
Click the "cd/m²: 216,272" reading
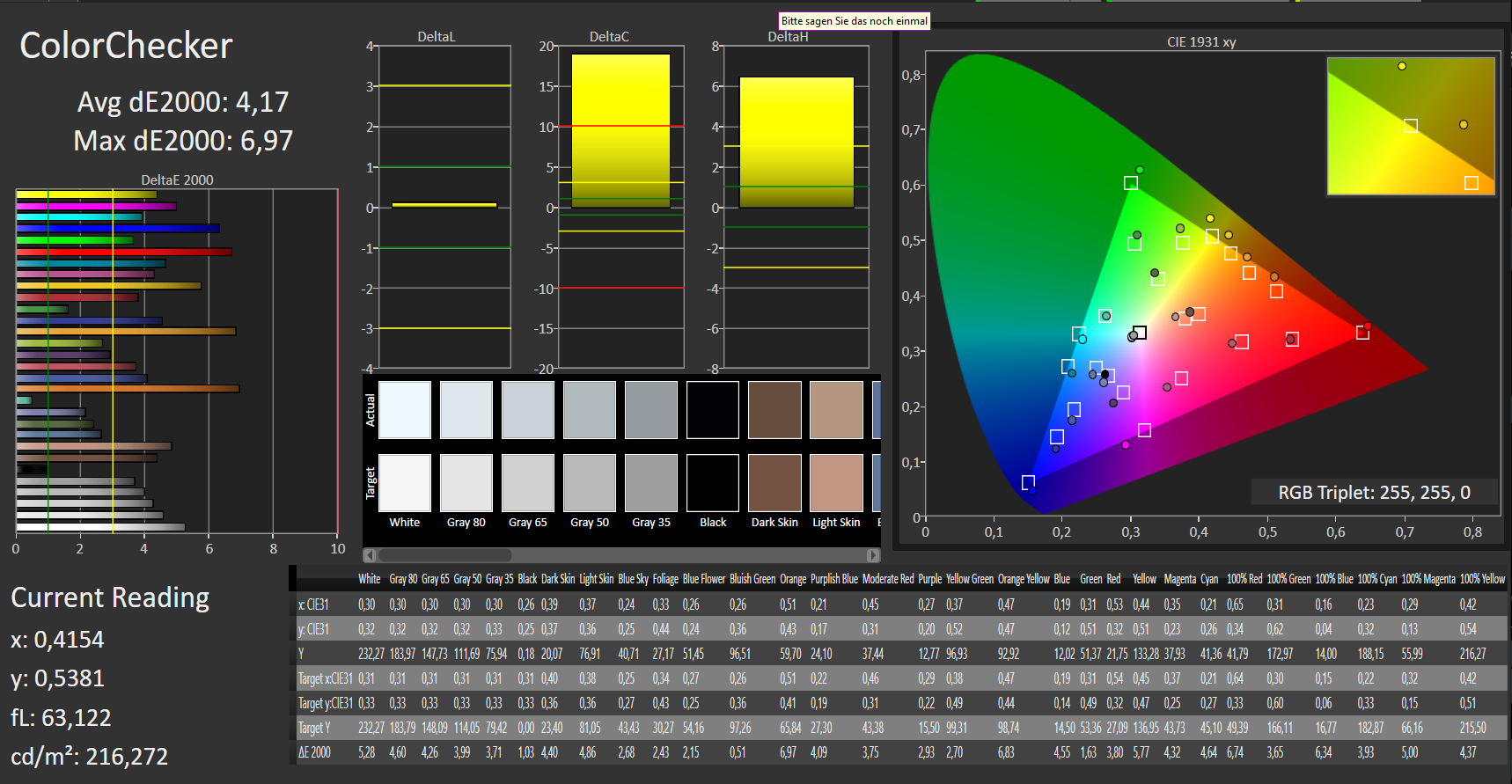(89, 756)
